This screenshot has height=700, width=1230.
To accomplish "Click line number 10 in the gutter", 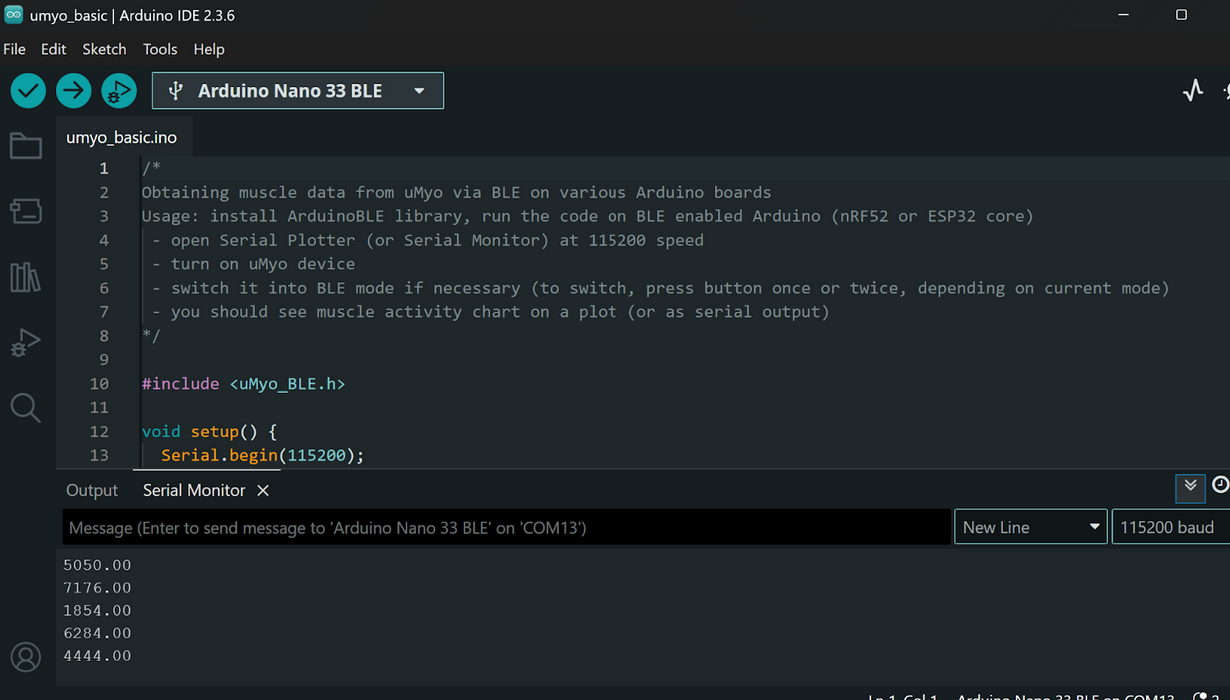I will pos(99,384).
